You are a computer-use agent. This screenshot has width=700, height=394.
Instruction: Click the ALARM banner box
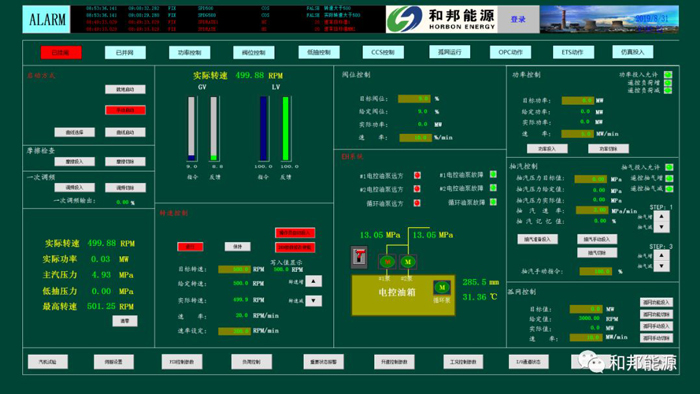(46, 19)
